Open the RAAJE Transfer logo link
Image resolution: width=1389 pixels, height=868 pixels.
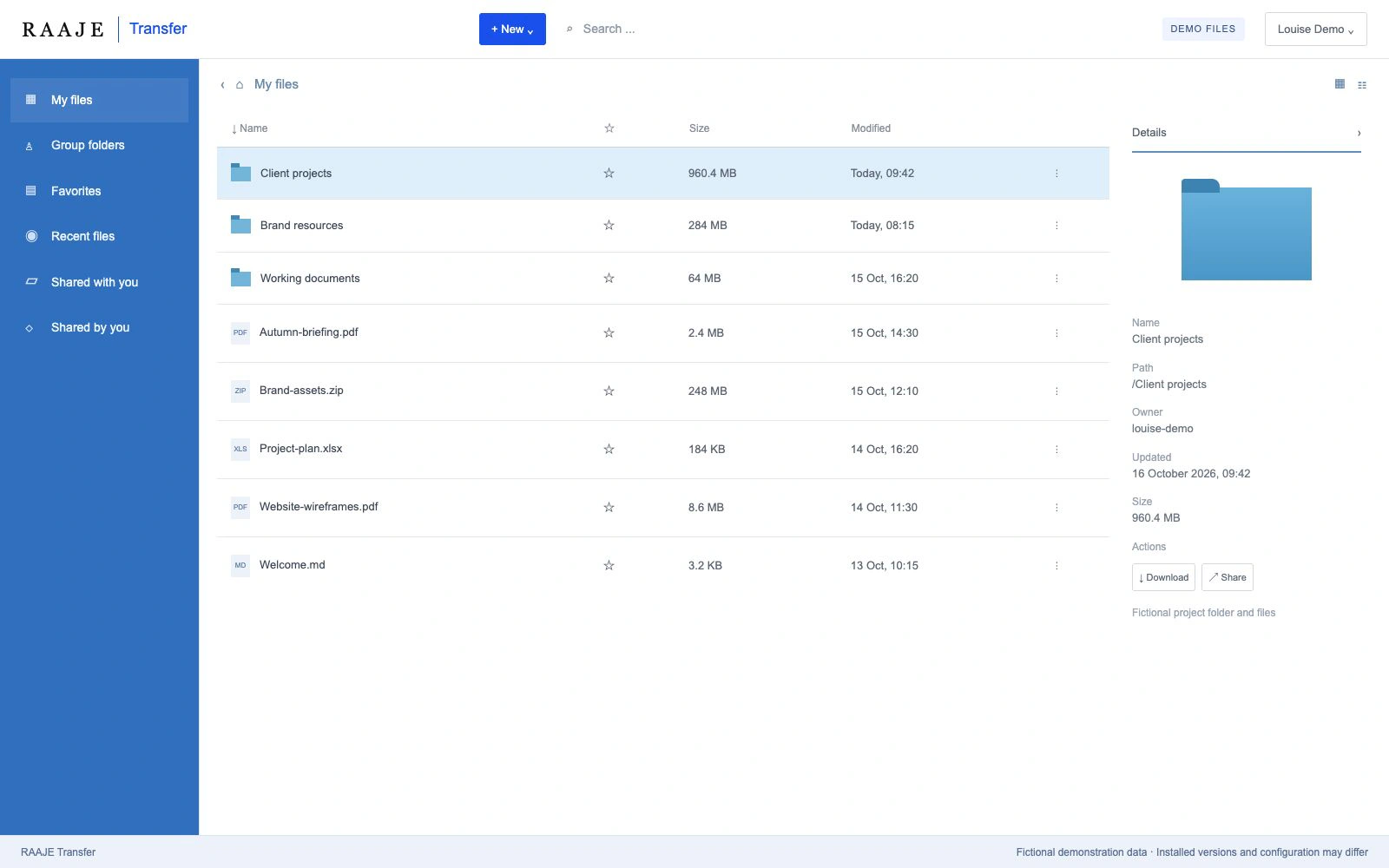coord(104,29)
